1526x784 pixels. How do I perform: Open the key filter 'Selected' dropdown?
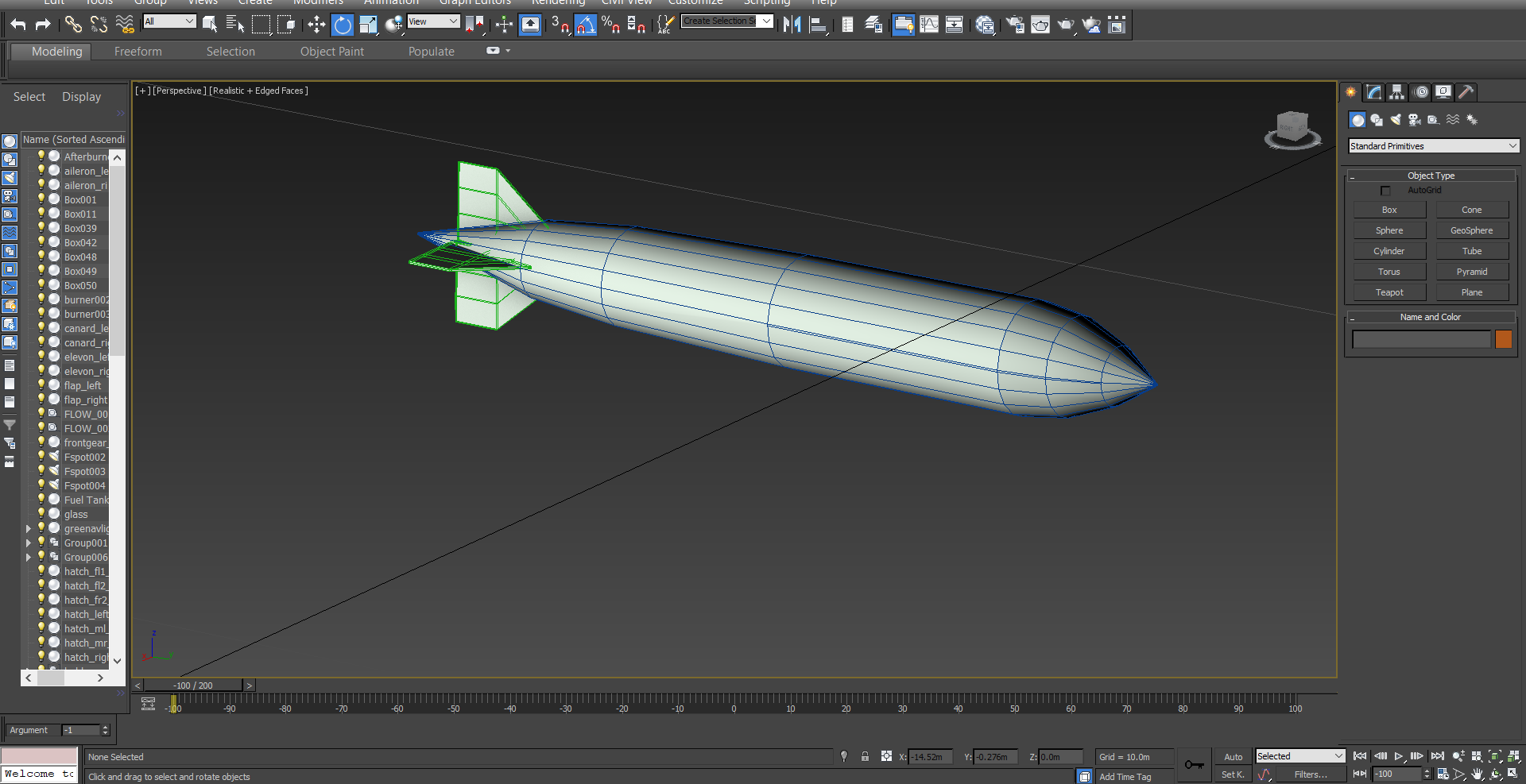point(1299,756)
